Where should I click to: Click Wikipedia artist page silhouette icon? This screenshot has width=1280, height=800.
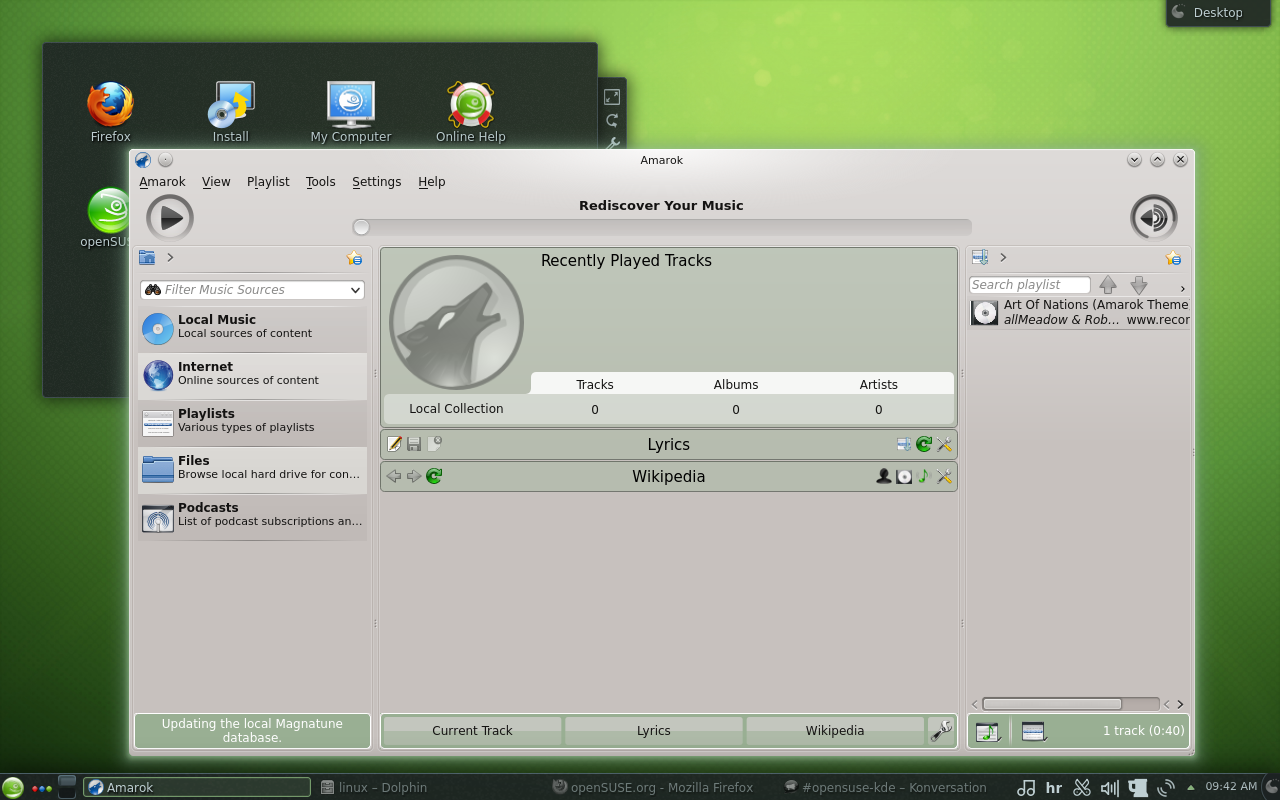click(883, 476)
